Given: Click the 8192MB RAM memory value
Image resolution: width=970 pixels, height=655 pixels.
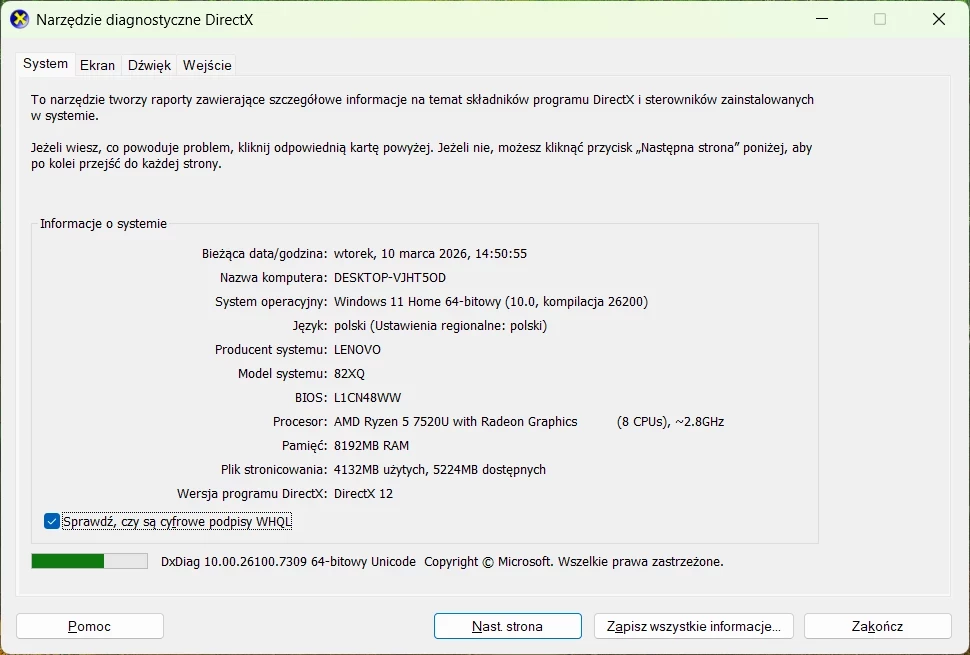Looking at the screenshot, I should (x=371, y=445).
